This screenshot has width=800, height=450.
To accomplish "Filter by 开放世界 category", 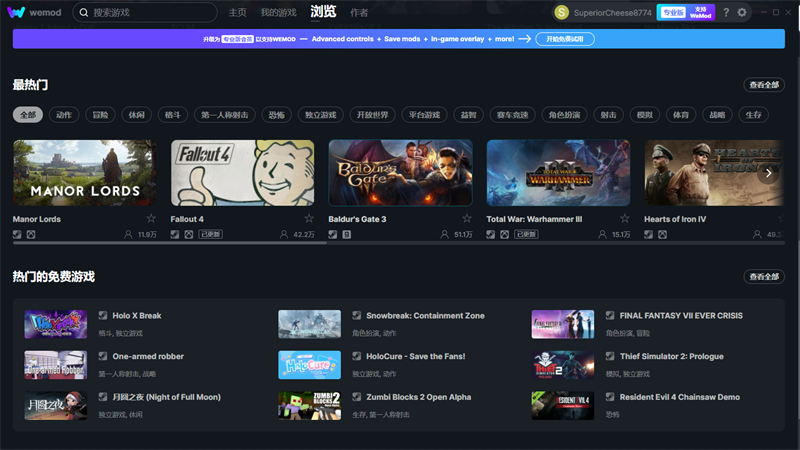I will click(372, 115).
